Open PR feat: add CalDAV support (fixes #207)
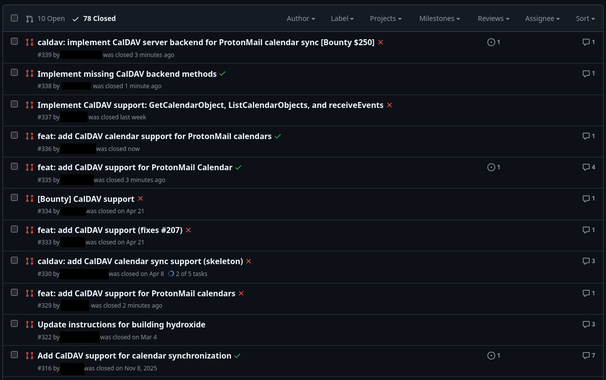 point(110,230)
